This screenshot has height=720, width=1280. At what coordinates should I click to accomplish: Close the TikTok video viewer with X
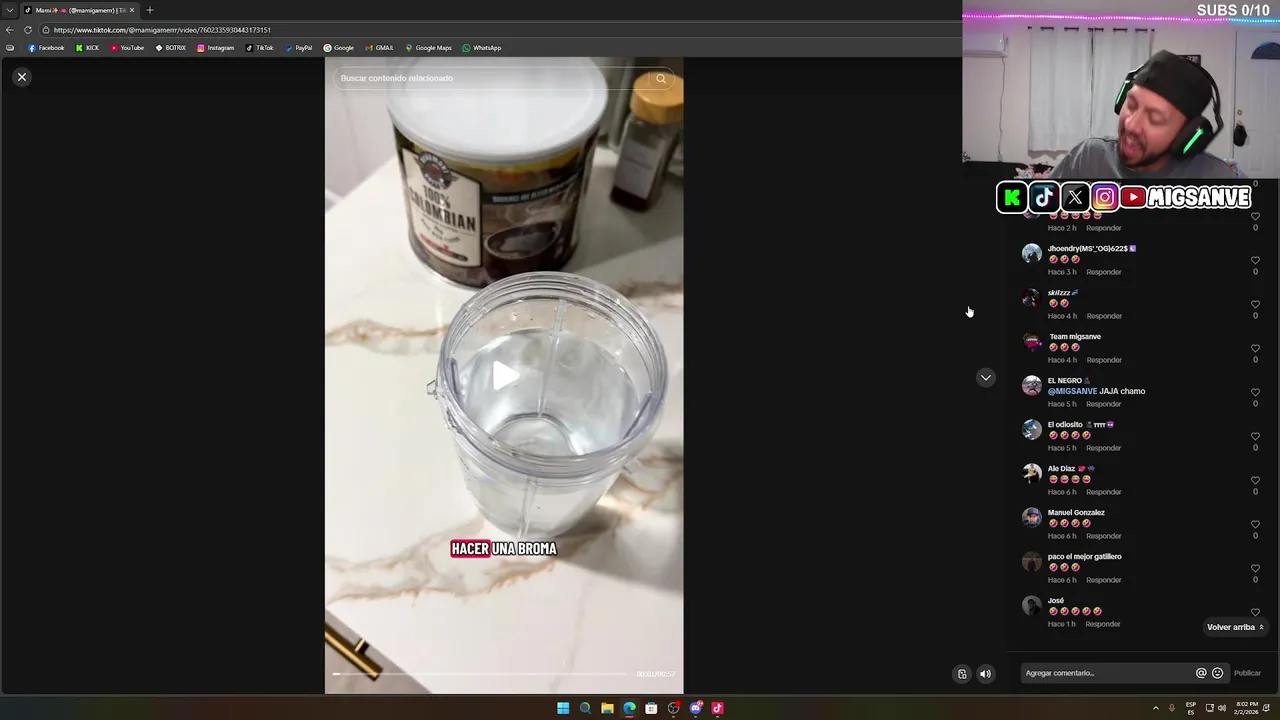(22, 77)
